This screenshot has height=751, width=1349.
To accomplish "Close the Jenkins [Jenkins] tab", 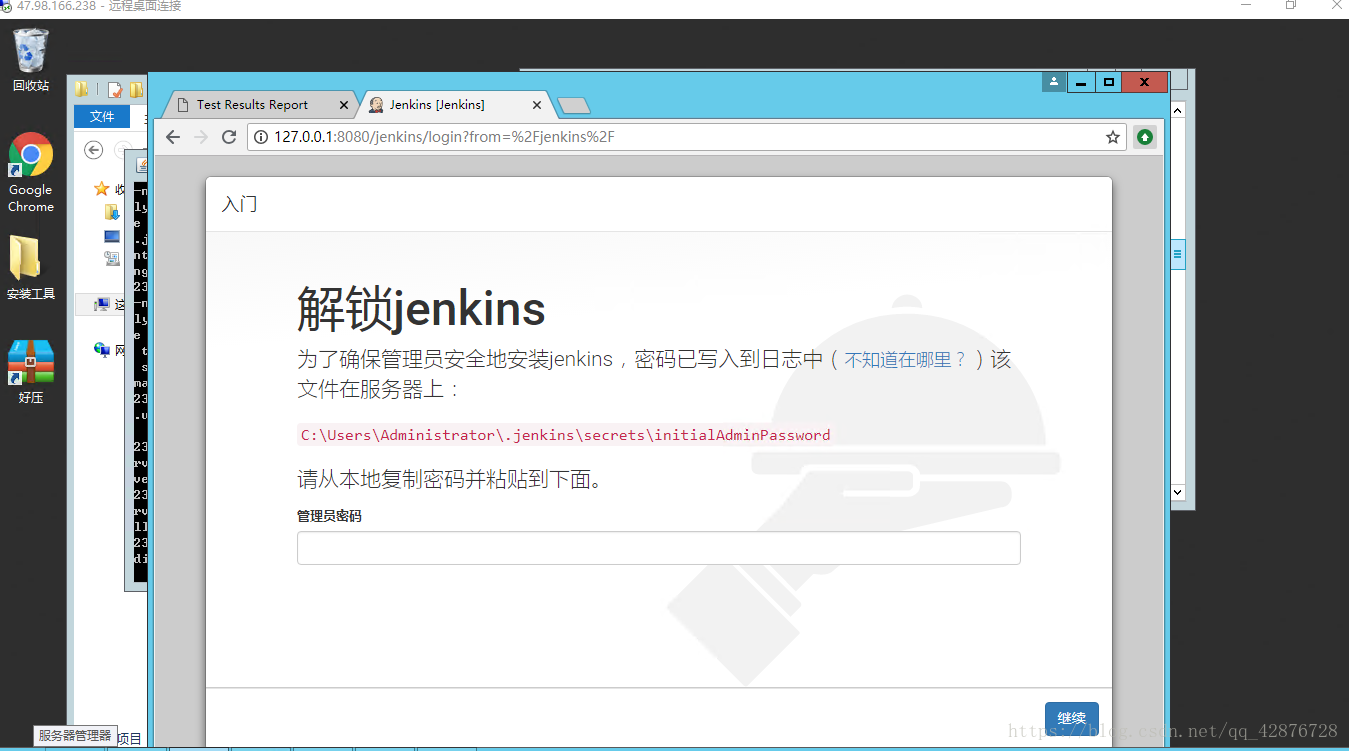I will click(x=537, y=105).
